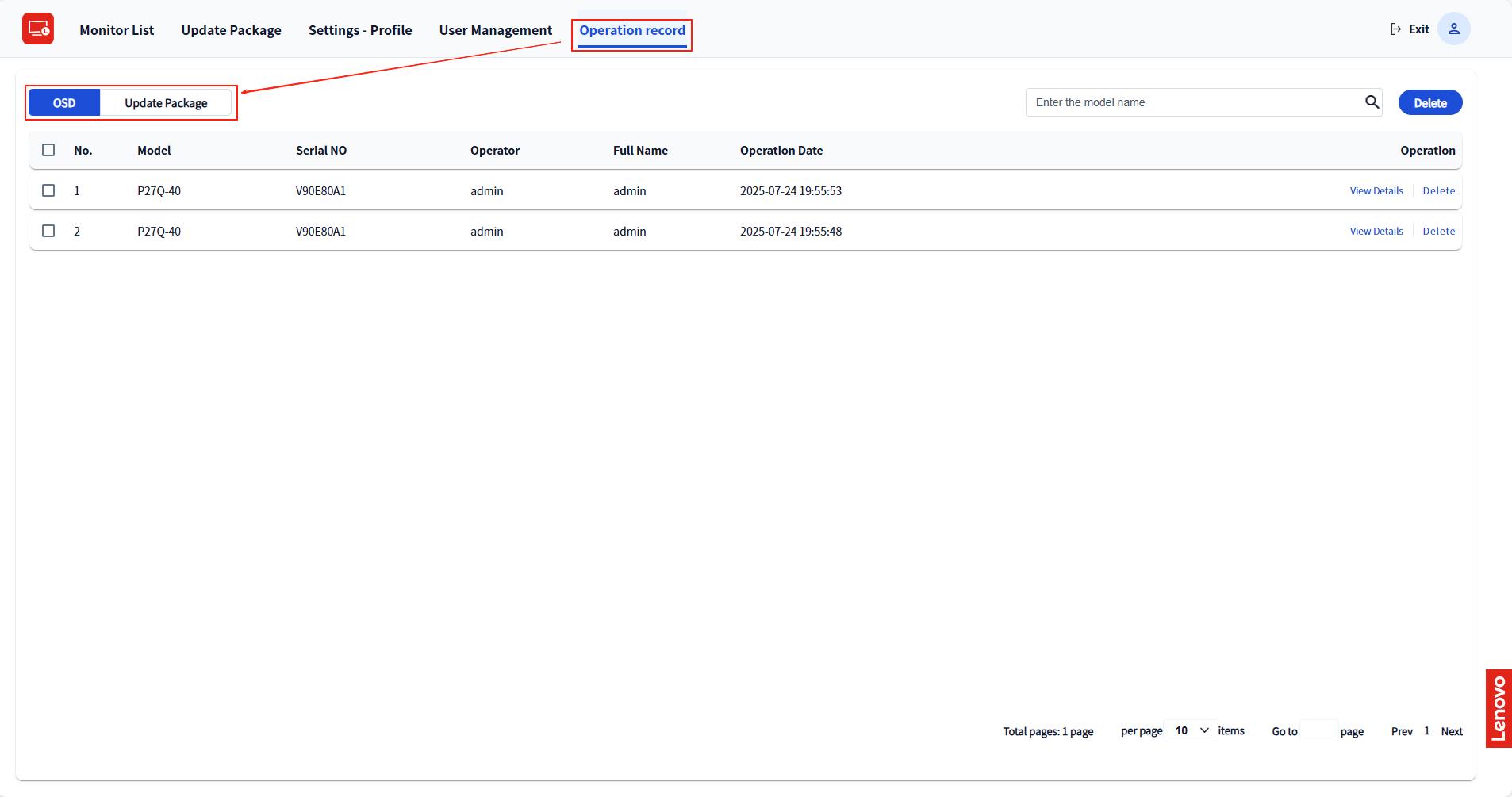Click the Exit logout icon

pyautogui.click(x=1395, y=29)
